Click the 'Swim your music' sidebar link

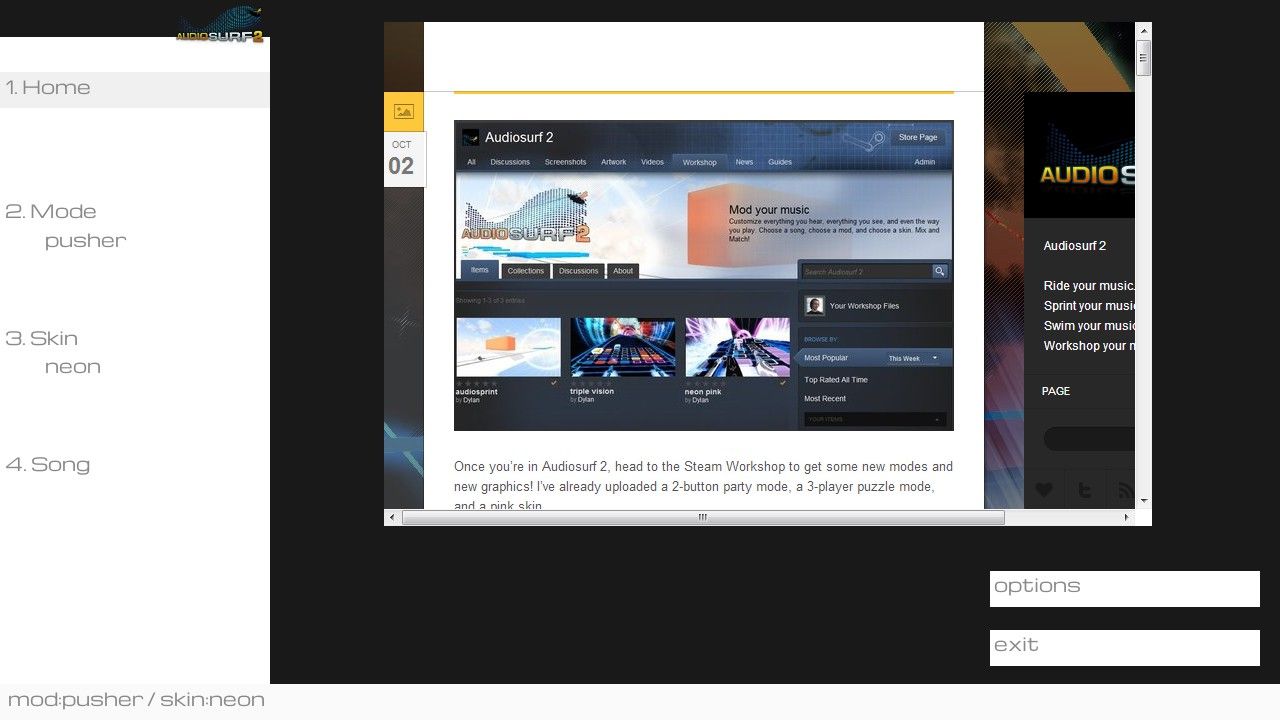[1089, 326]
